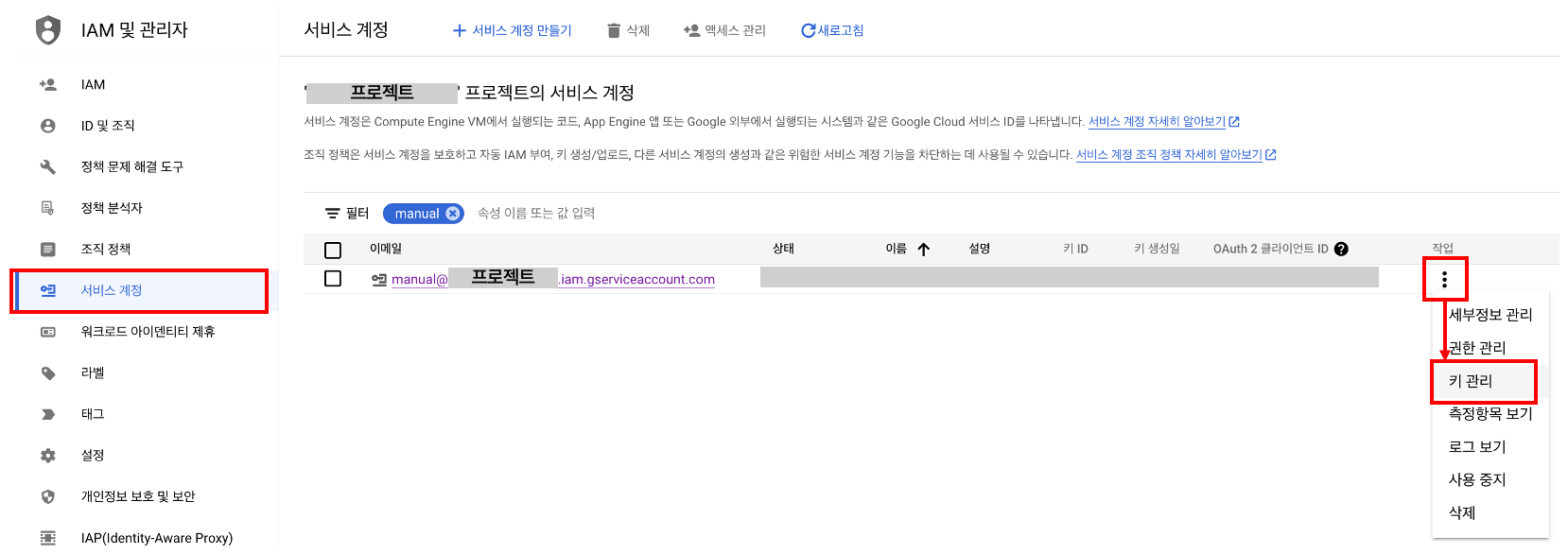The image size is (1568, 554).
Task: Click the 새로고침 refresh icon
Action: [808, 31]
